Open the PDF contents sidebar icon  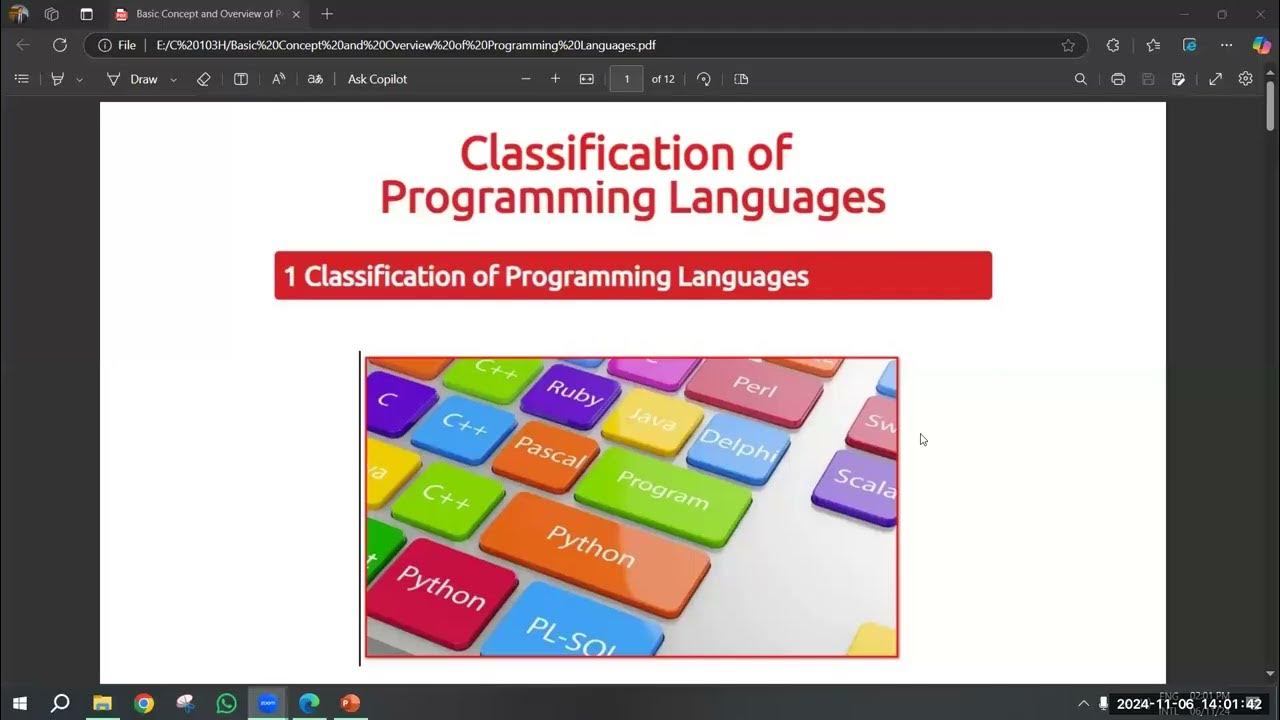[x=22, y=79]
